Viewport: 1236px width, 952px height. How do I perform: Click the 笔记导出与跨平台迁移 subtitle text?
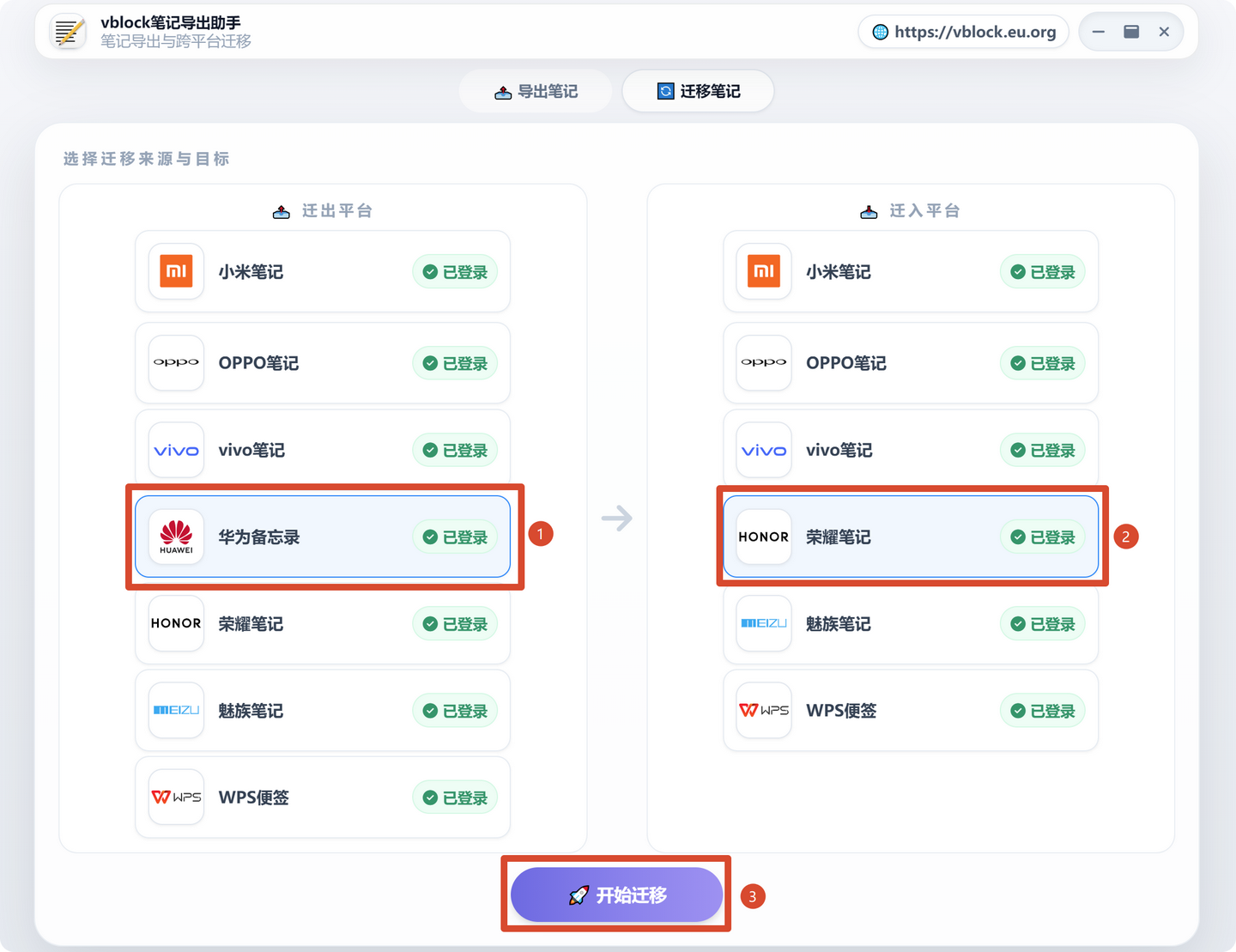[x=176, y=41]
